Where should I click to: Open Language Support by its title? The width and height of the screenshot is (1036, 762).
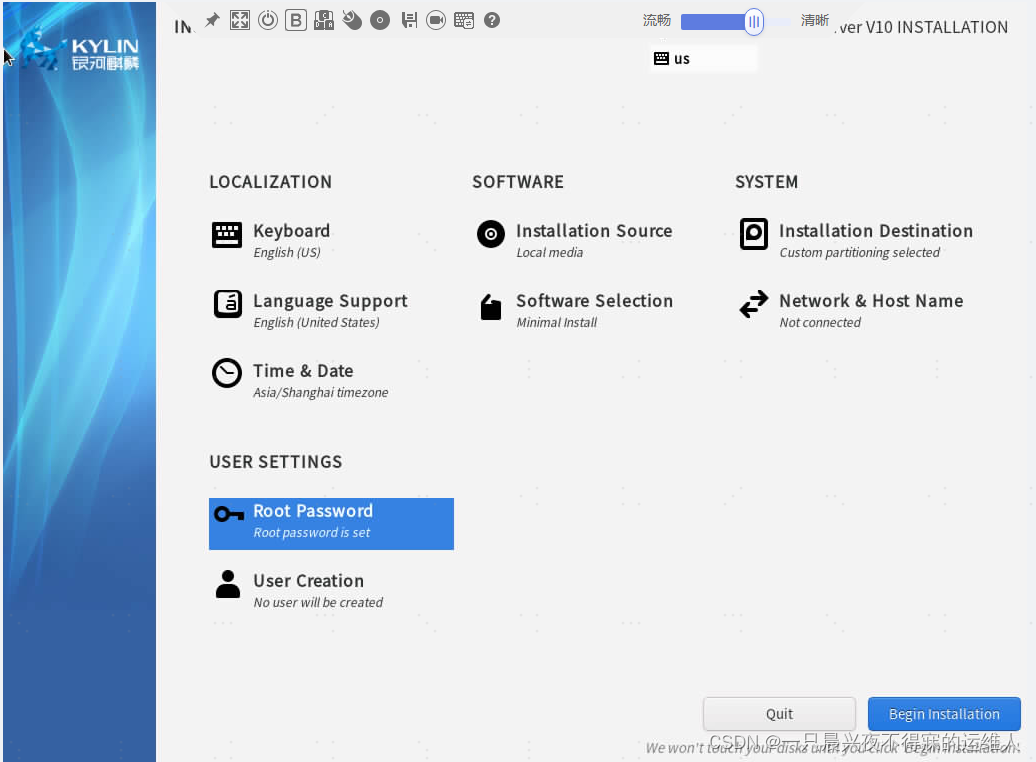(330, 301)
